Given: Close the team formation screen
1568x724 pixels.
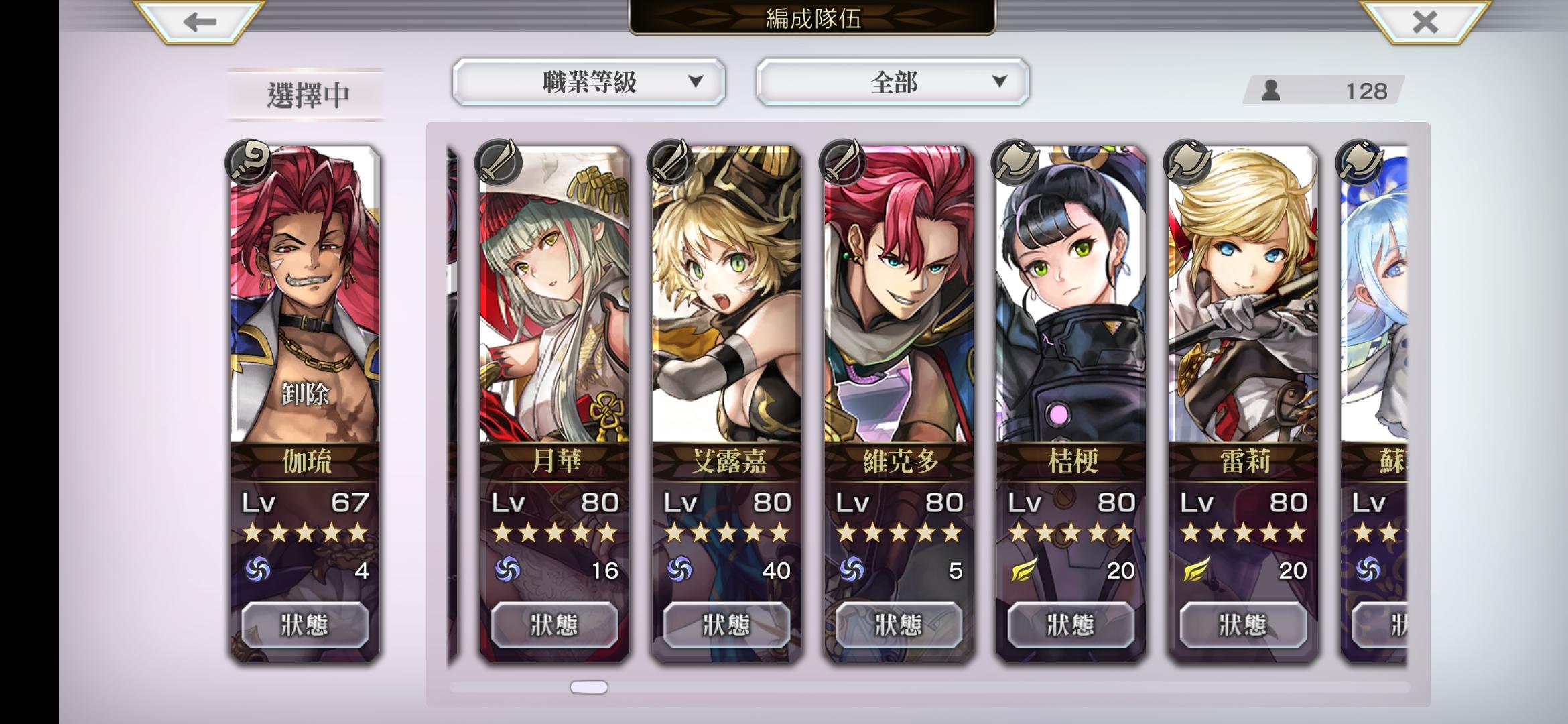Looking at the screenshot, I should [x=1424, y=21].
